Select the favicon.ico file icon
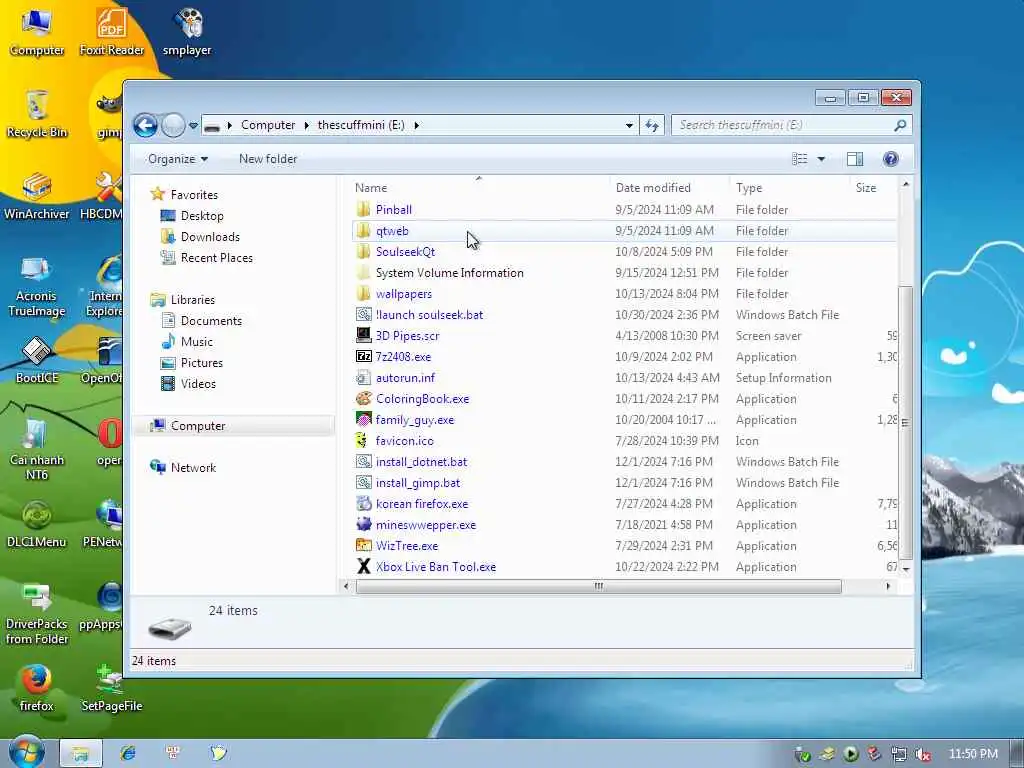 tap(363, 441)
